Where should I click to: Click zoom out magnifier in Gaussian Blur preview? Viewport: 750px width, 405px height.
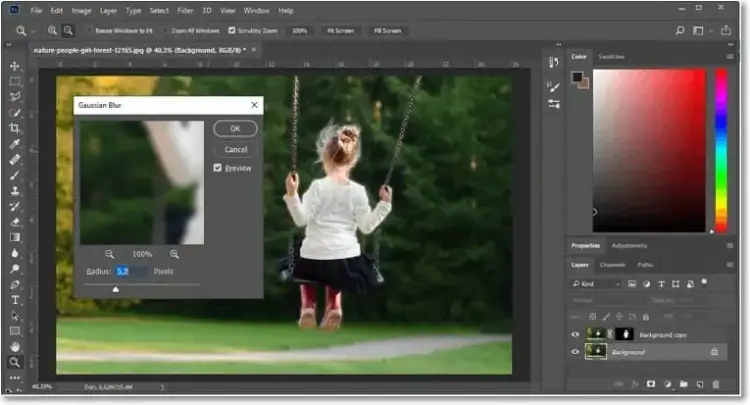[x=109, y=254]
